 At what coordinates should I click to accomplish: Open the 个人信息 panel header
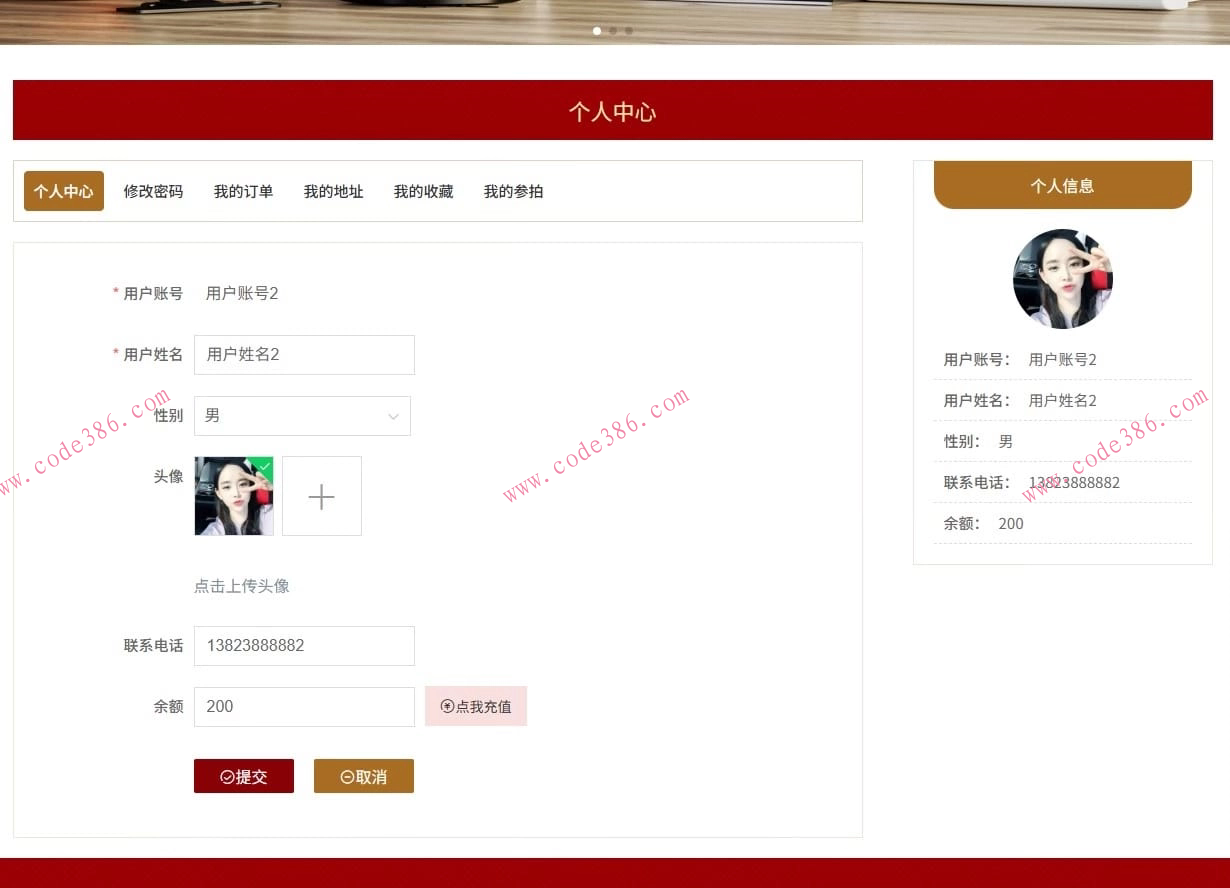point(1062,185)
